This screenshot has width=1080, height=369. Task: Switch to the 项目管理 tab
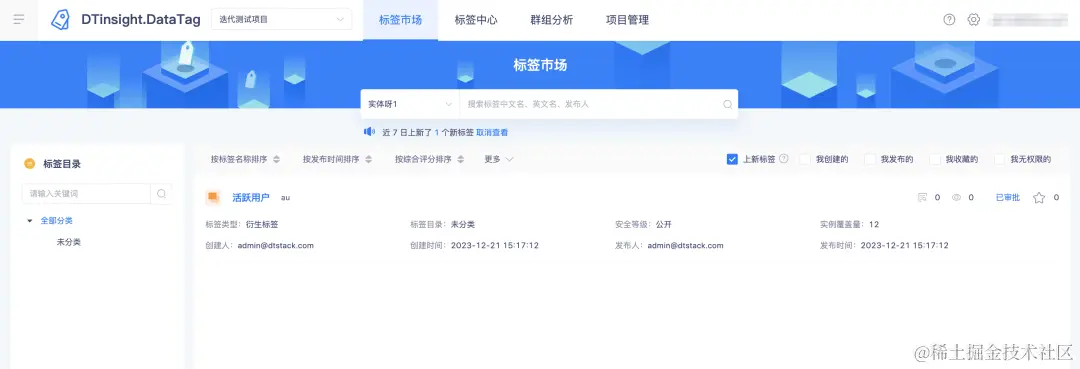pos(627,20)
